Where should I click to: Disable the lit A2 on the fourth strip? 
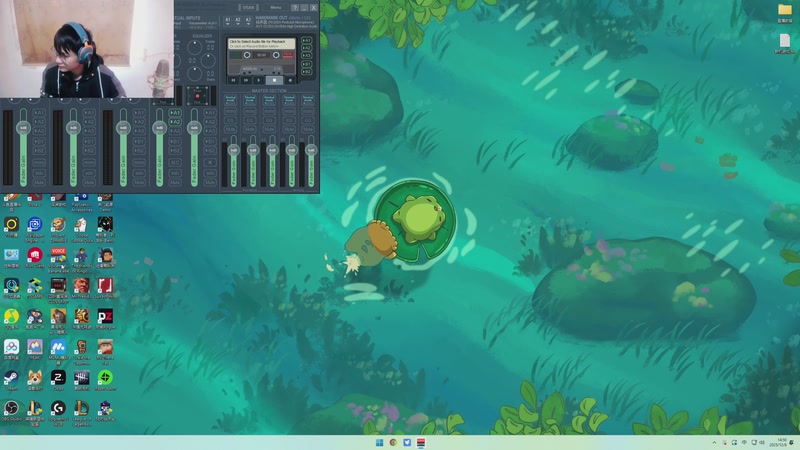point(175,122)
